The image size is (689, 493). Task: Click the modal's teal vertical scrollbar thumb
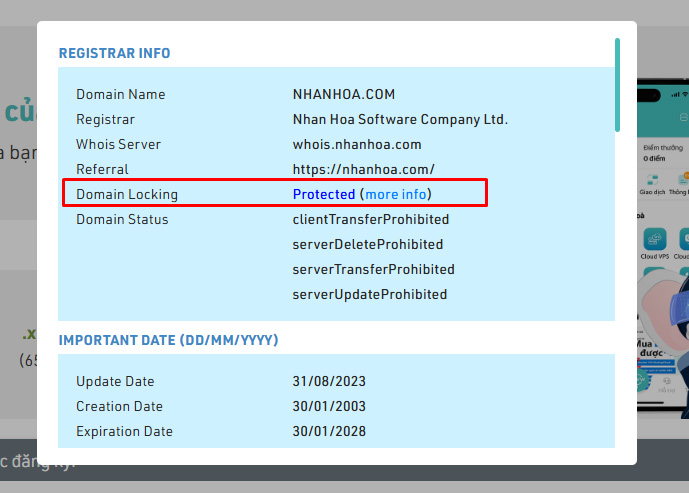tap(617, 85)
